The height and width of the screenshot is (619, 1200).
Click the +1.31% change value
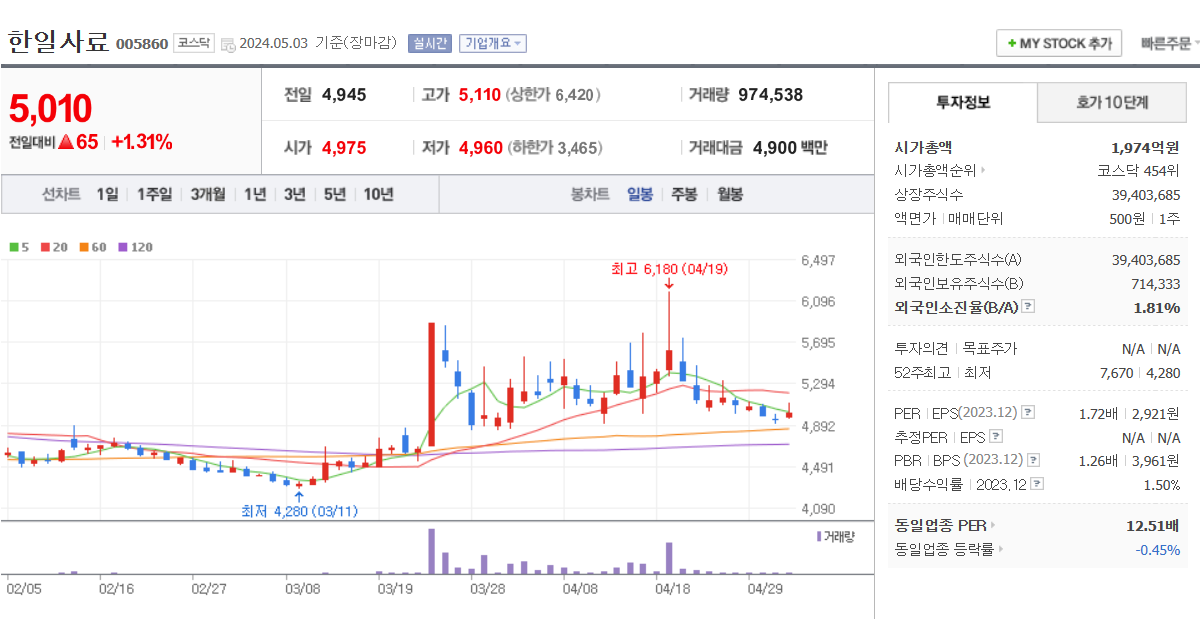click(x=141, y=142)
